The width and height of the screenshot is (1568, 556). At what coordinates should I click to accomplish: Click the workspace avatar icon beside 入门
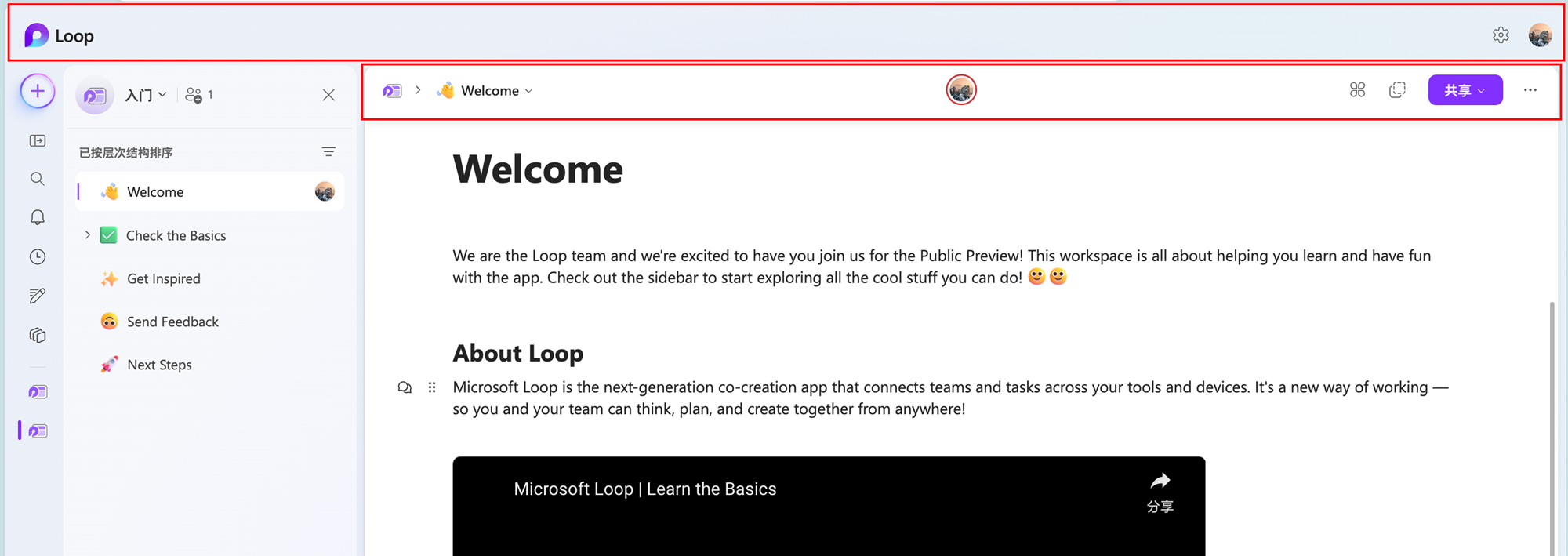click(95, 96)
